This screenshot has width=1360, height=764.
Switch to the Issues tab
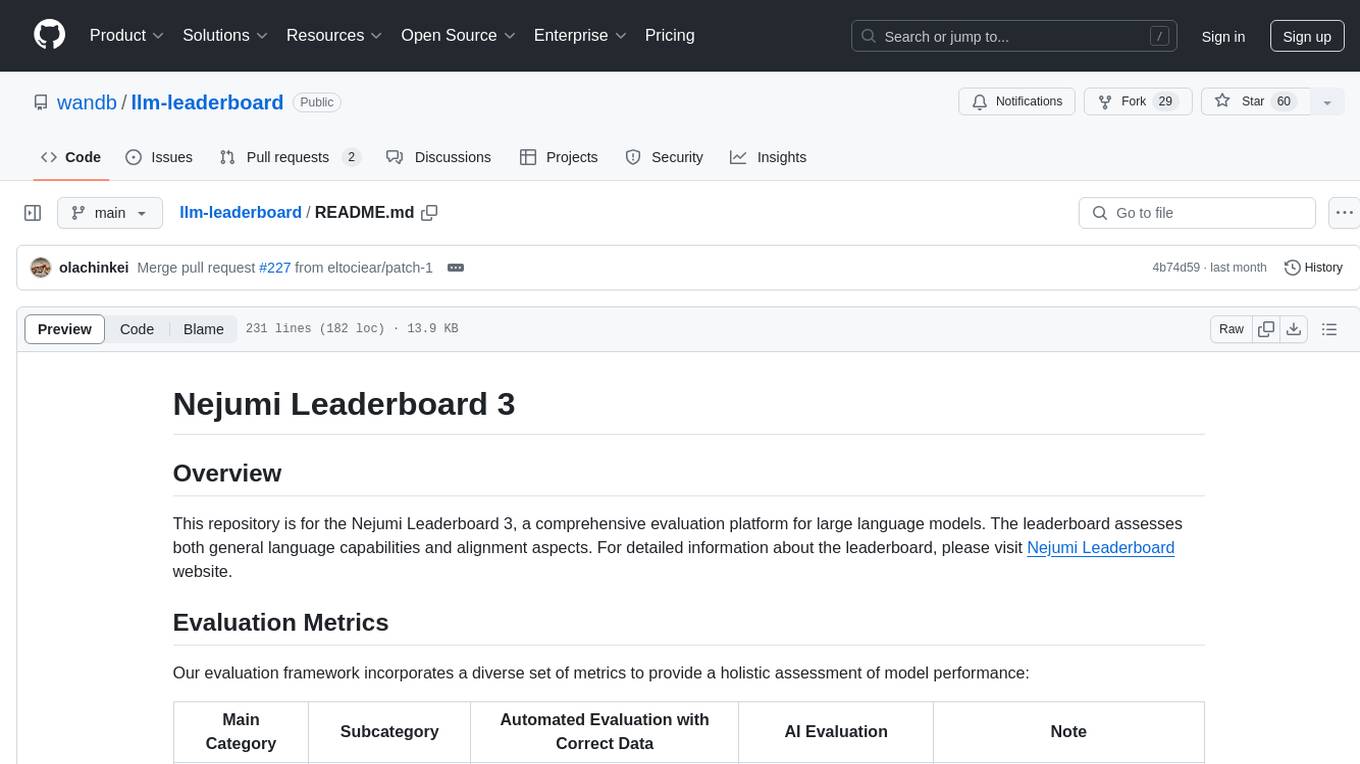(159, 157)
